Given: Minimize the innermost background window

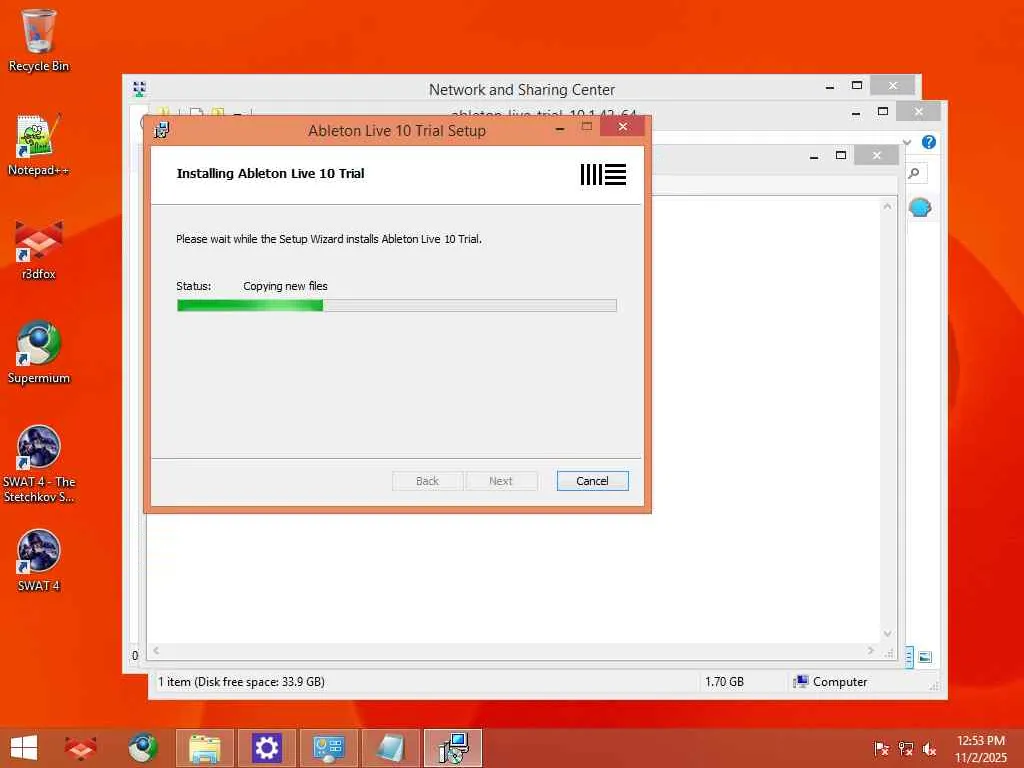Looking at the screenshot, I should (x=814, y=157).
